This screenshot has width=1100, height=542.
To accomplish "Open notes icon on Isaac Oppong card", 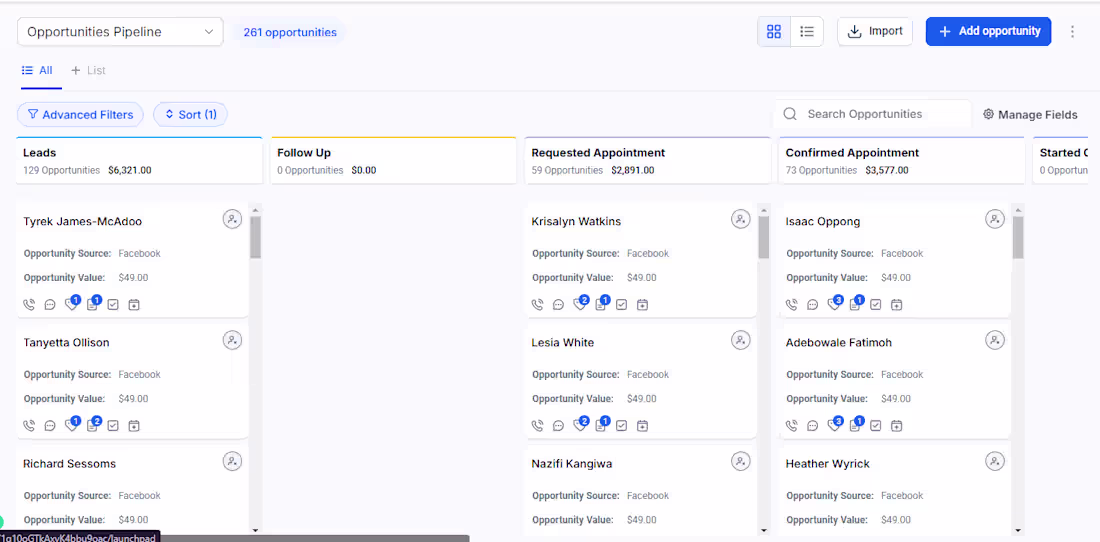I will (x=856, y=304).
